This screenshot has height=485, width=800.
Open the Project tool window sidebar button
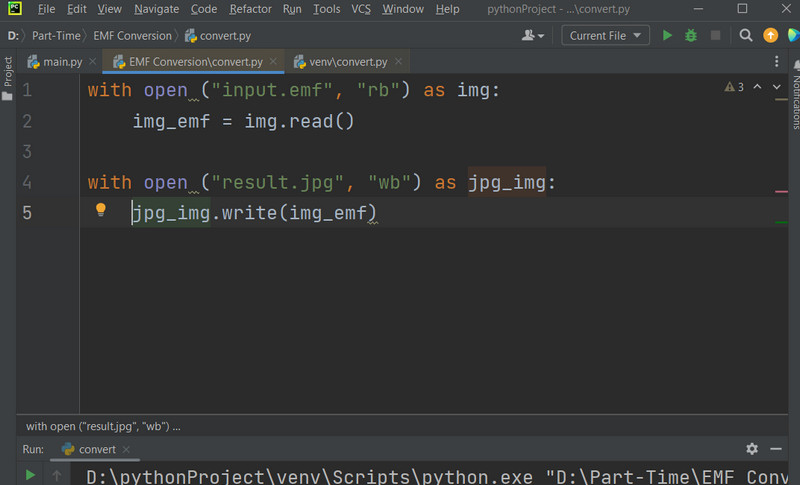[8, 78]
